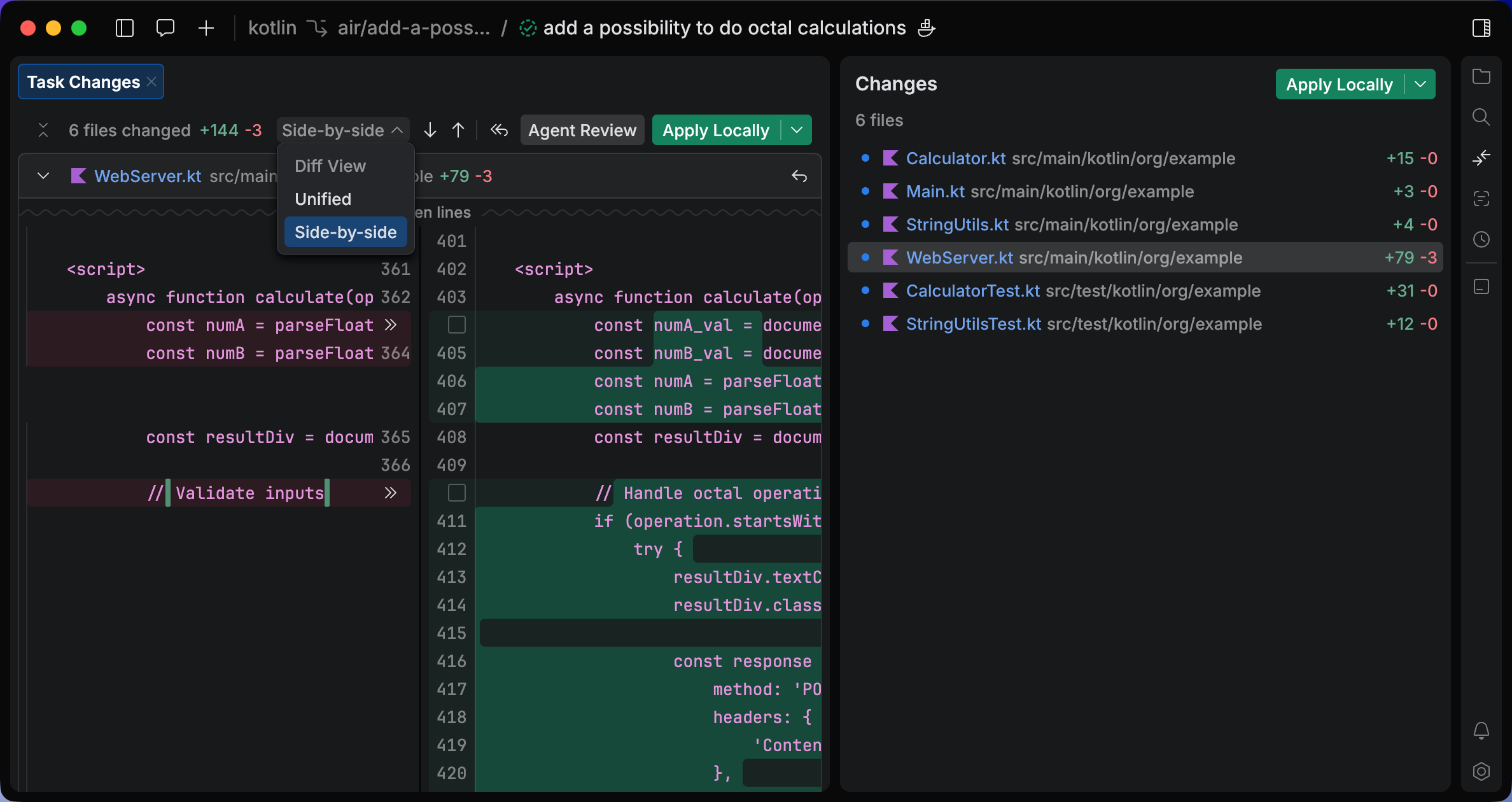Viewport: 1512px width, 802px height.
Task: Check the checkbox beside Handle octal comment
Action: [x=457, y=493]
